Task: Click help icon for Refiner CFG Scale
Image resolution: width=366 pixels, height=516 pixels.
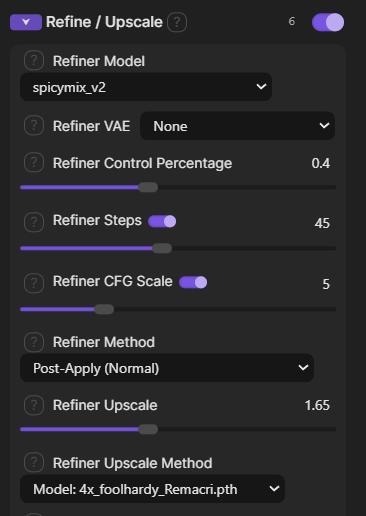Action: 34,283
